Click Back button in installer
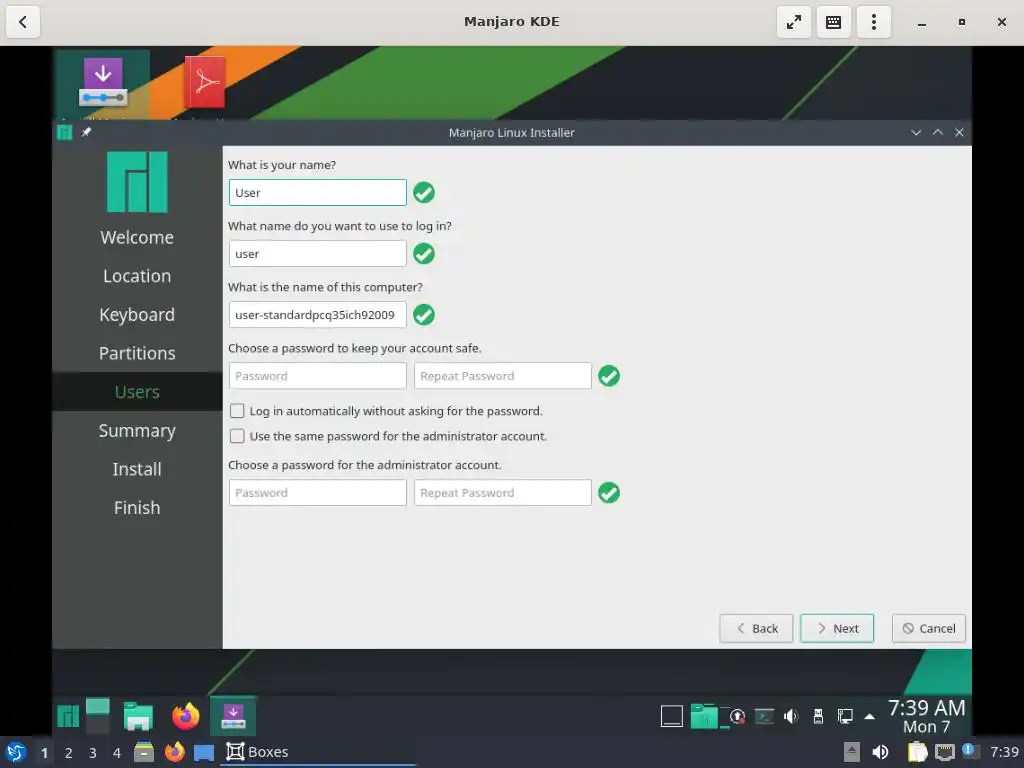This screenshot has height=768, width=1024. (756, 628)
